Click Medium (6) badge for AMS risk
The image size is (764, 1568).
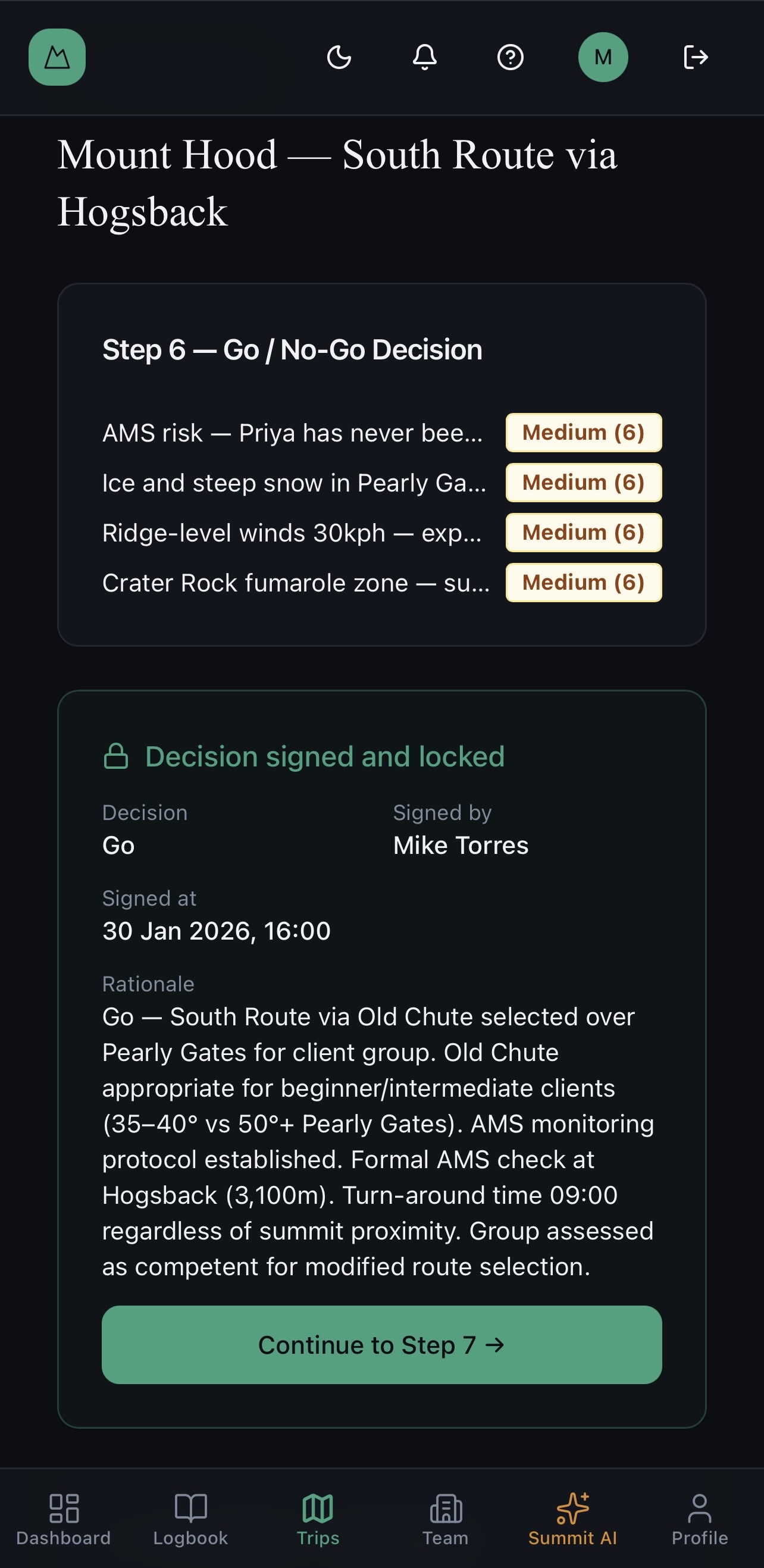click(583, 433)
